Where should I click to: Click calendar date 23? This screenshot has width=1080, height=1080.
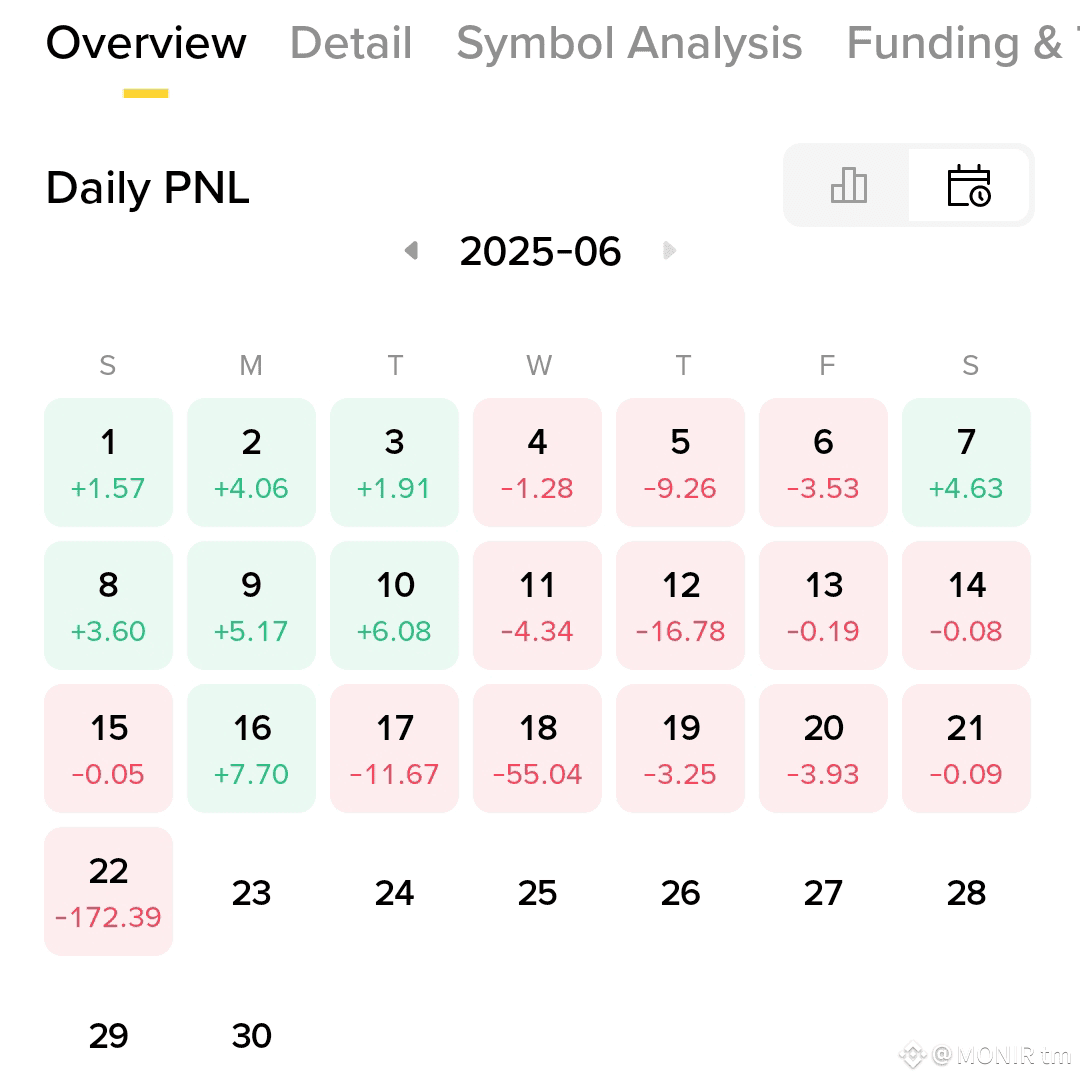tap(251, 893)
